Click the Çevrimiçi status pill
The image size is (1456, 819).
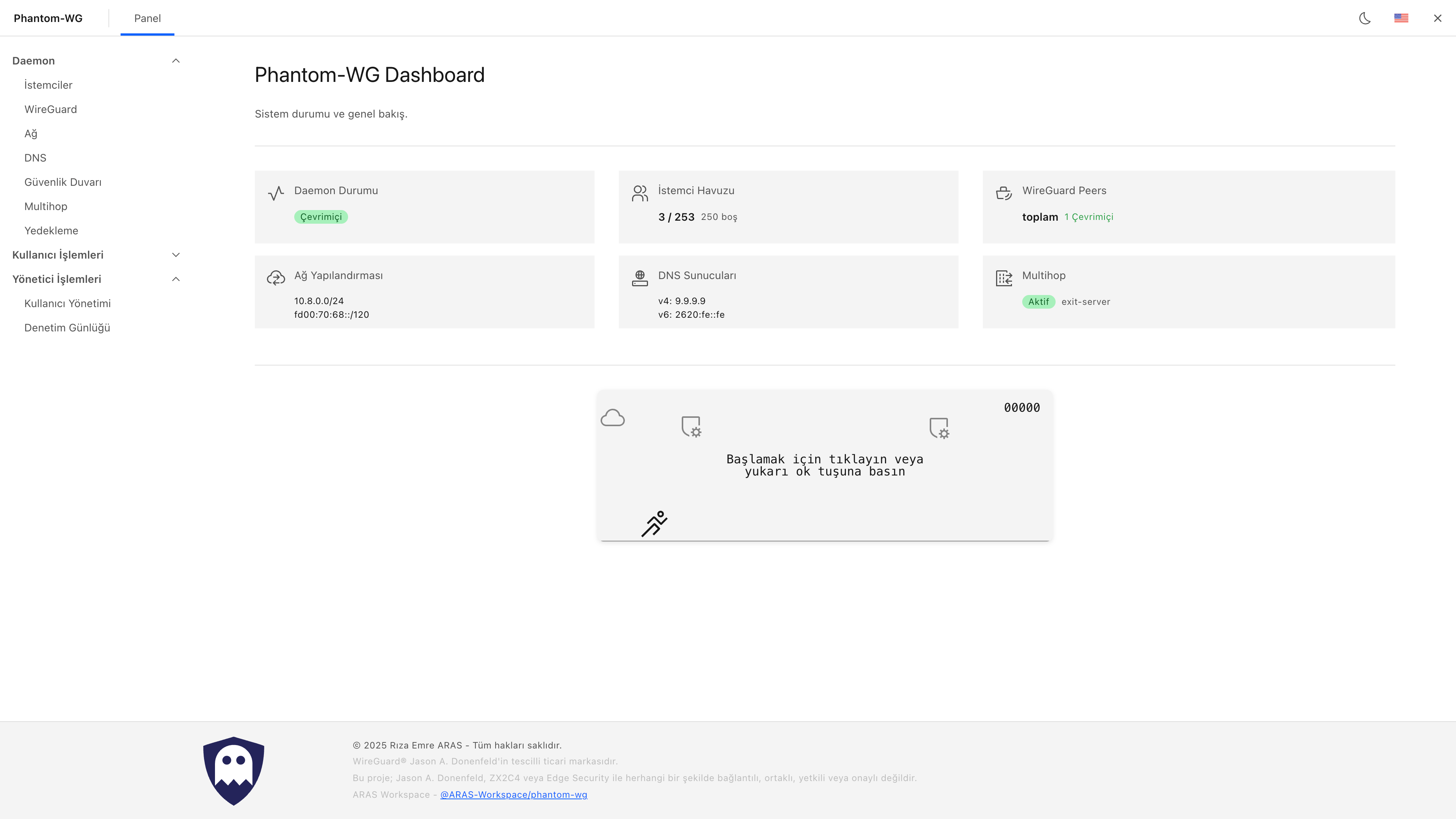(x=320, y=217)
